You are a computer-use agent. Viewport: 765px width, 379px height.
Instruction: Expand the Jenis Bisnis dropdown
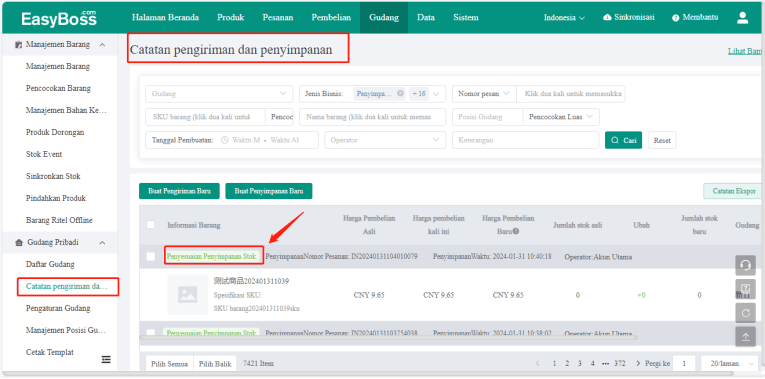(436, 94)
